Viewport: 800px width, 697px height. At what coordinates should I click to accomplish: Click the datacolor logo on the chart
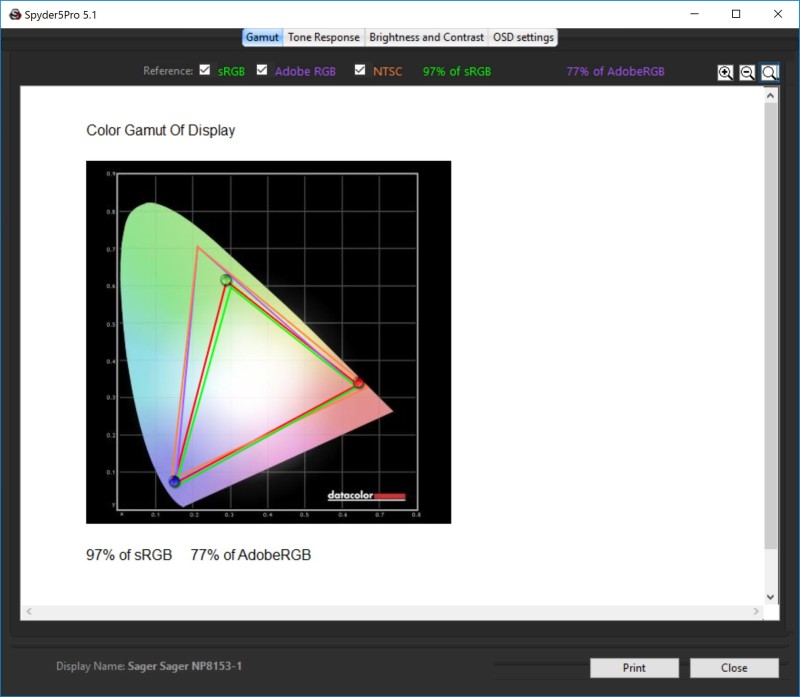[x=366, y=495]
